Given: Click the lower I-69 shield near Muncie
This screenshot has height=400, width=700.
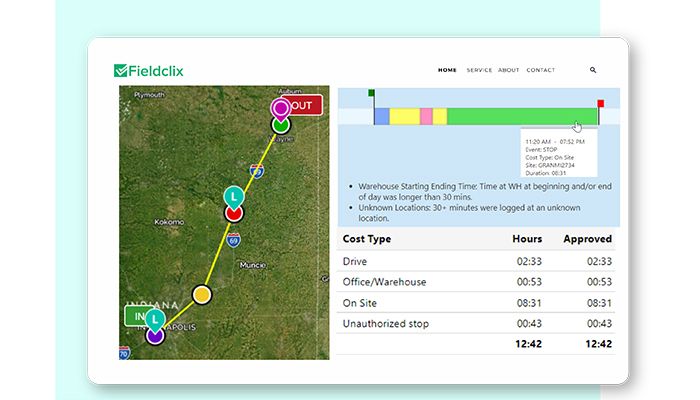Looking at the screenshot, I should click(x=233, y=240).
